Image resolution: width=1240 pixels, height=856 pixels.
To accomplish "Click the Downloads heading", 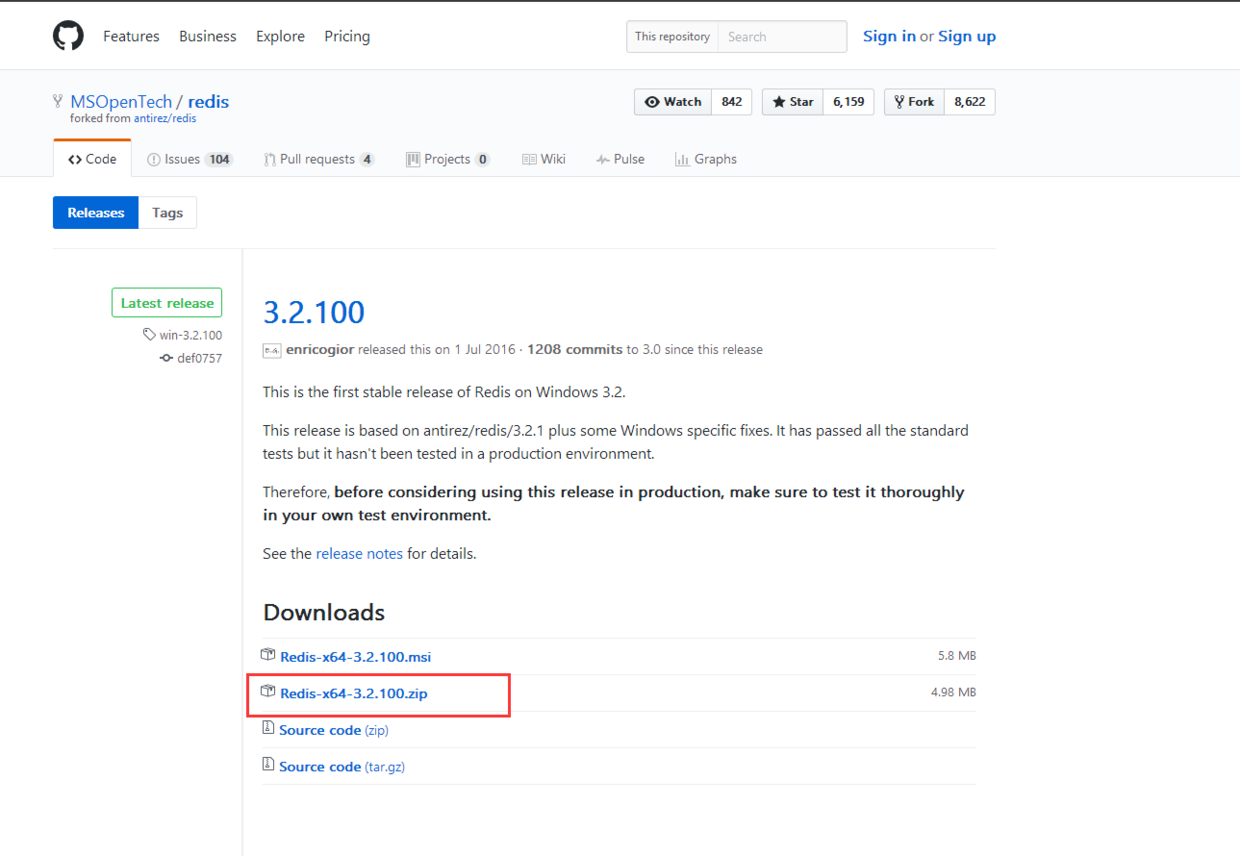I will pyautogui.click(x=324, y=612).
